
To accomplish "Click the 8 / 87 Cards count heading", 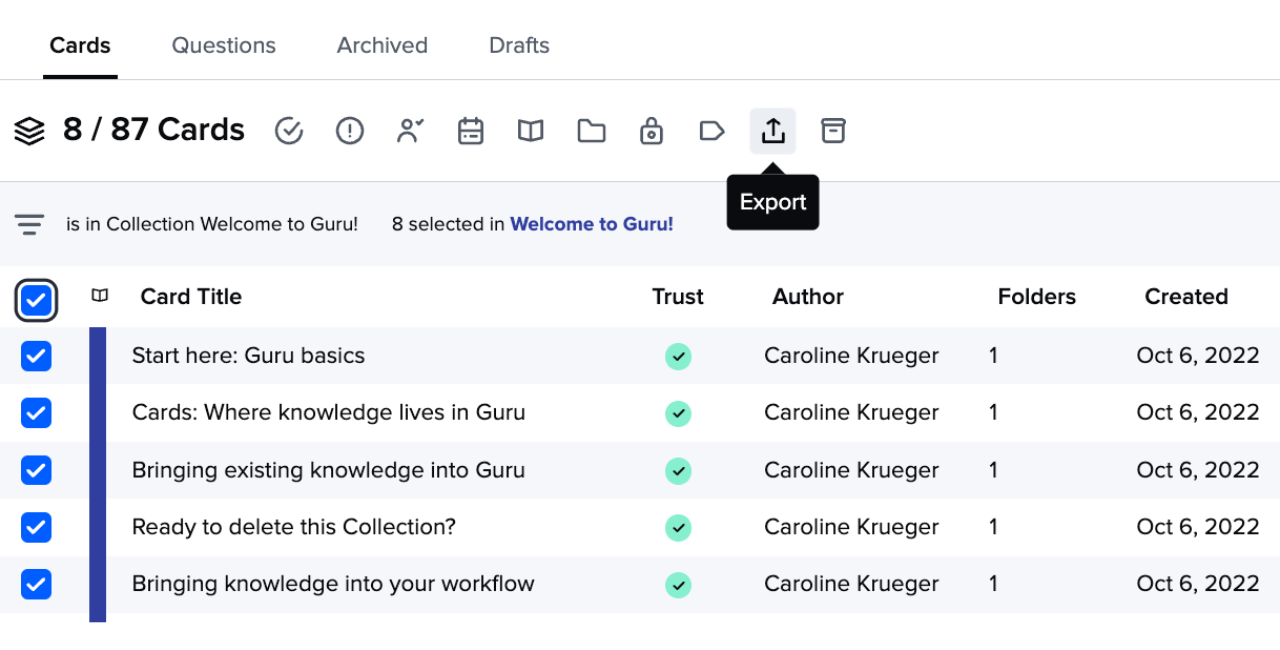I will [154, 130].
